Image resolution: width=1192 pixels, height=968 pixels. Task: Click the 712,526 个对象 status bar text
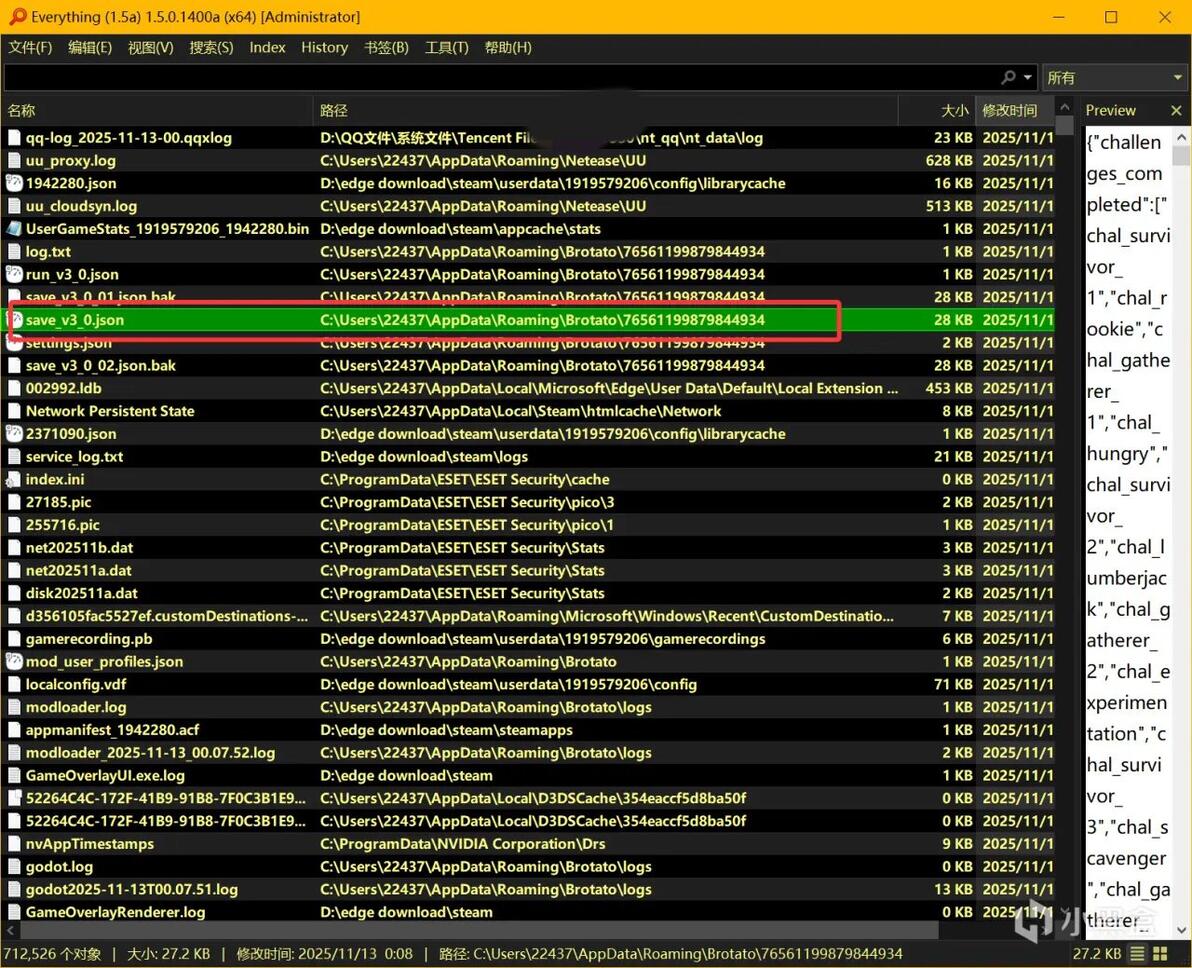[x=52, y=954]
